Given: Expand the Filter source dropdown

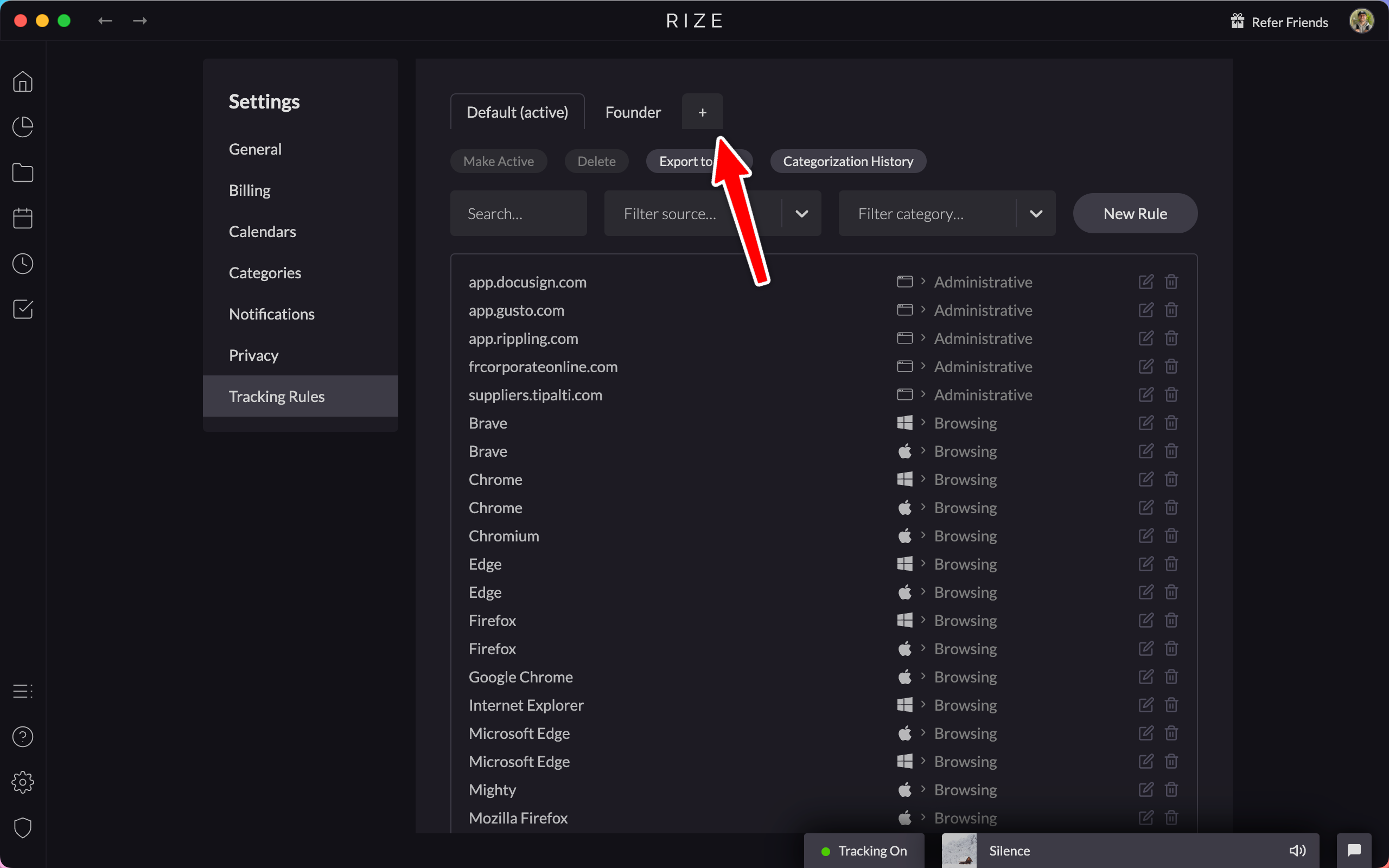Looking at the screenshot, I should click(x=801, y=214).
